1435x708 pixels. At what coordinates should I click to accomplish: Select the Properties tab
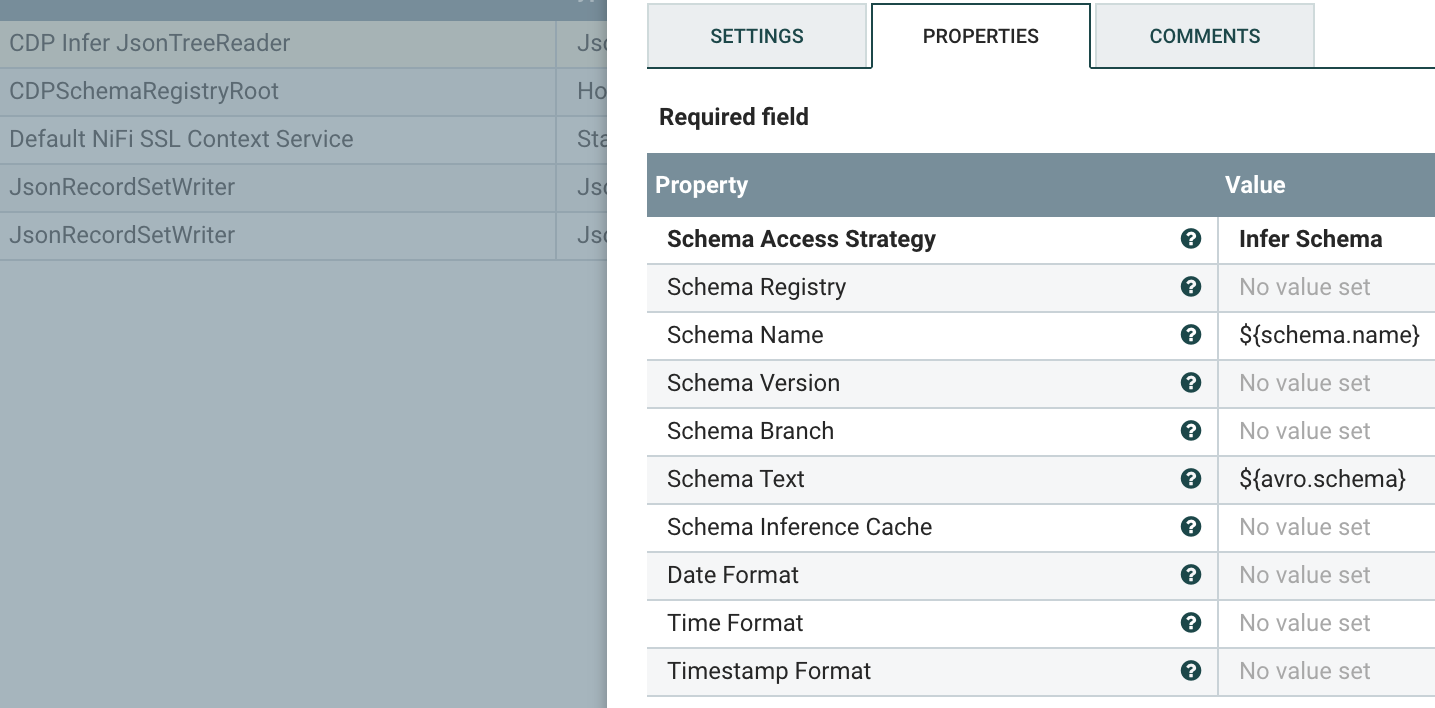tap(980, 36)
